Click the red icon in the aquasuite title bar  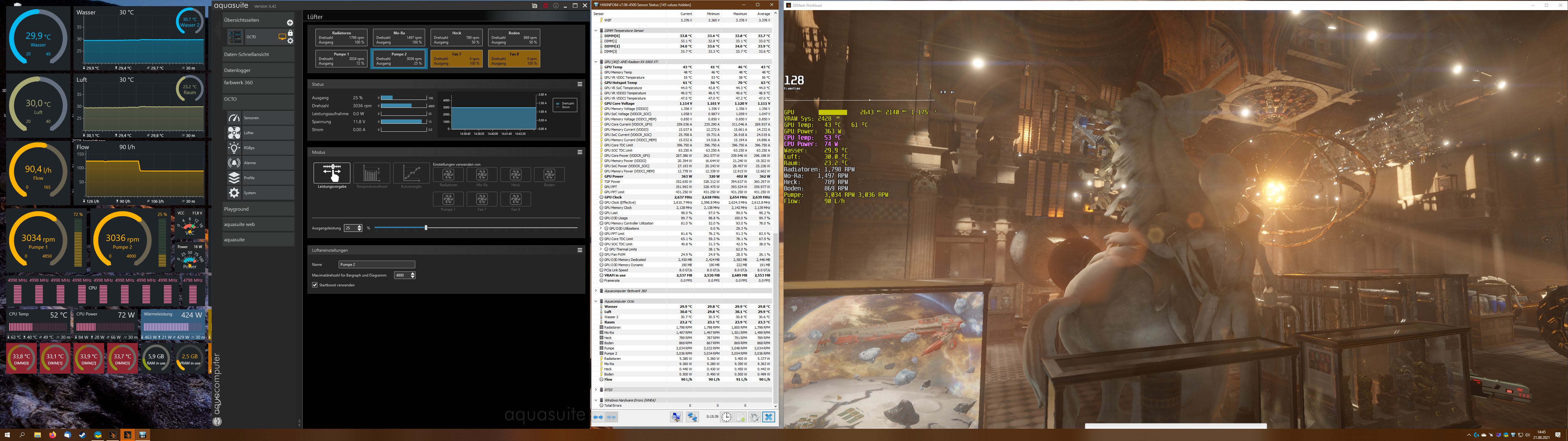pos(545,6)
